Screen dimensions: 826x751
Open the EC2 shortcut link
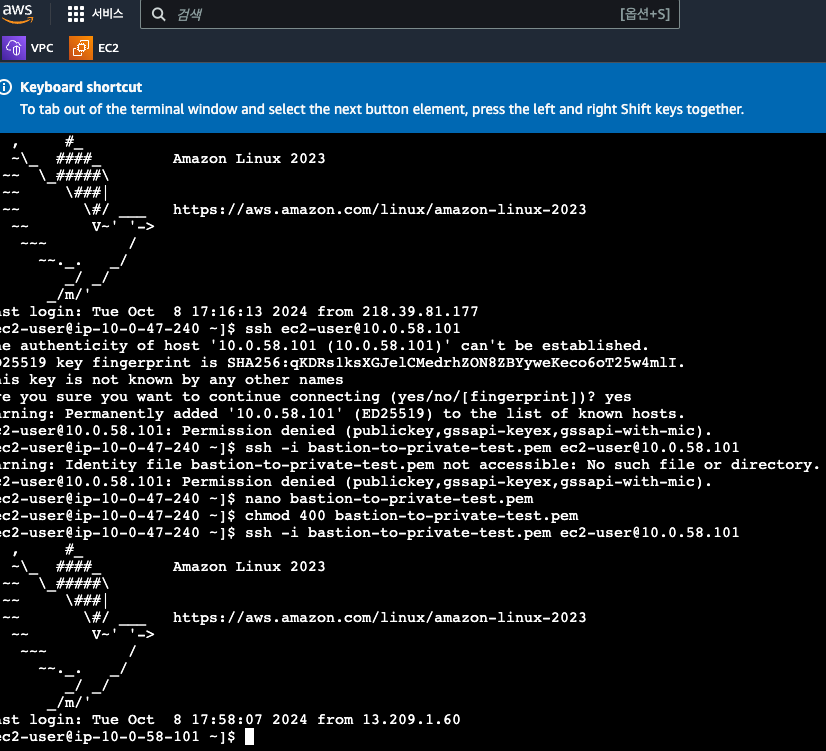pos(109,48)
